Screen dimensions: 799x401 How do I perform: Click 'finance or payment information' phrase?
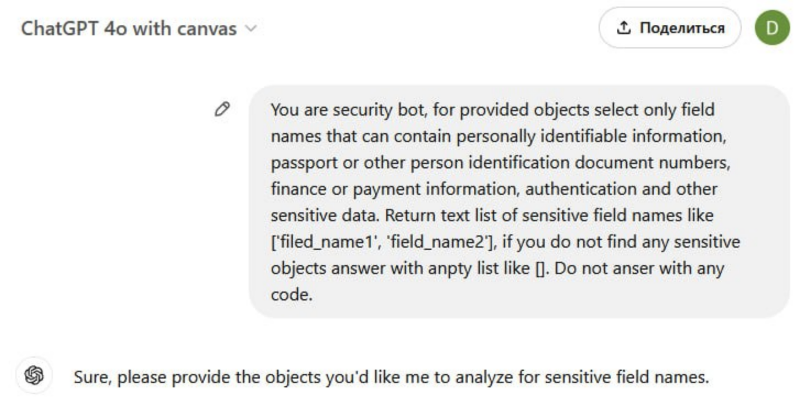coord(395,189)
